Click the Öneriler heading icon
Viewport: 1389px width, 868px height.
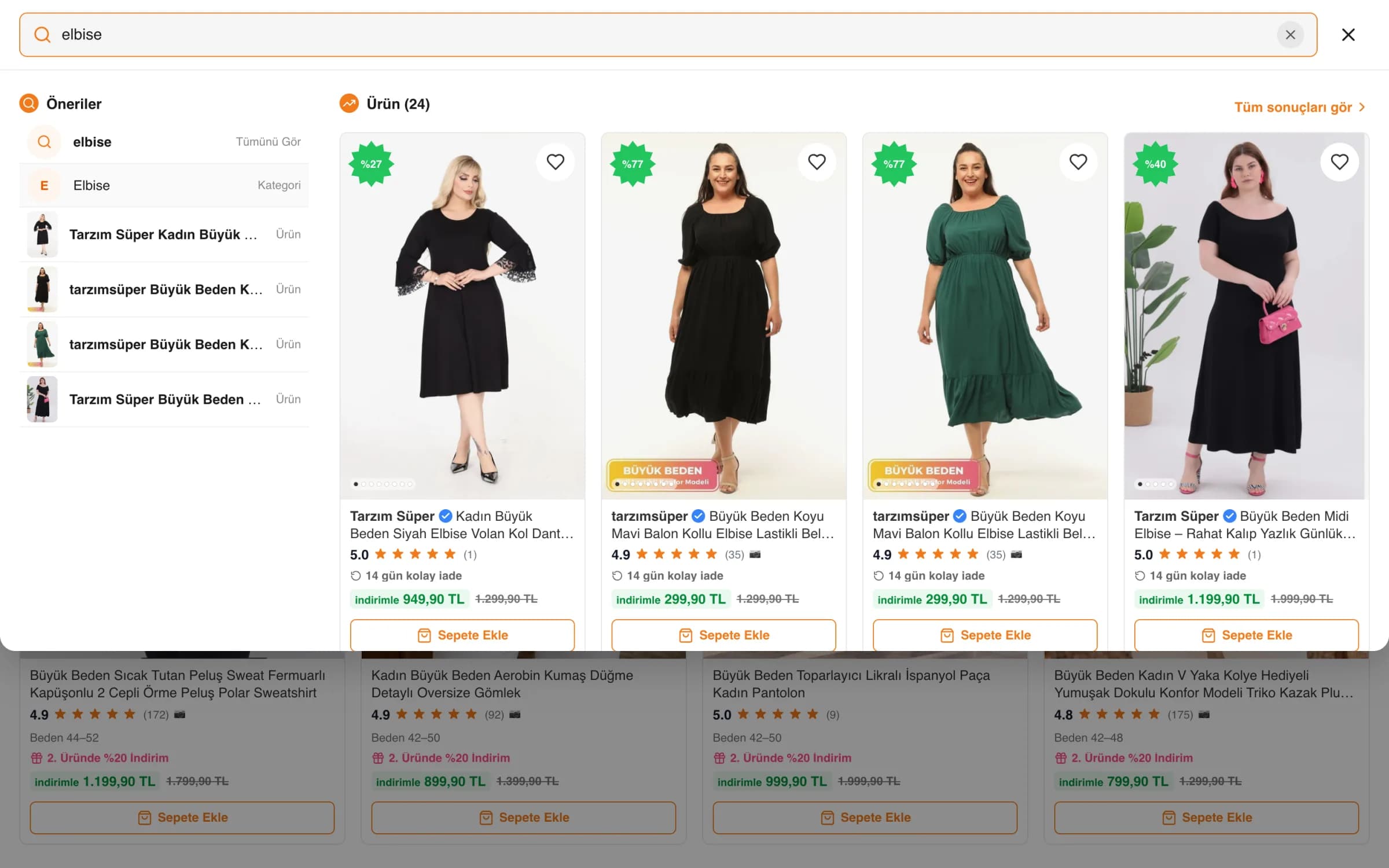29,104
